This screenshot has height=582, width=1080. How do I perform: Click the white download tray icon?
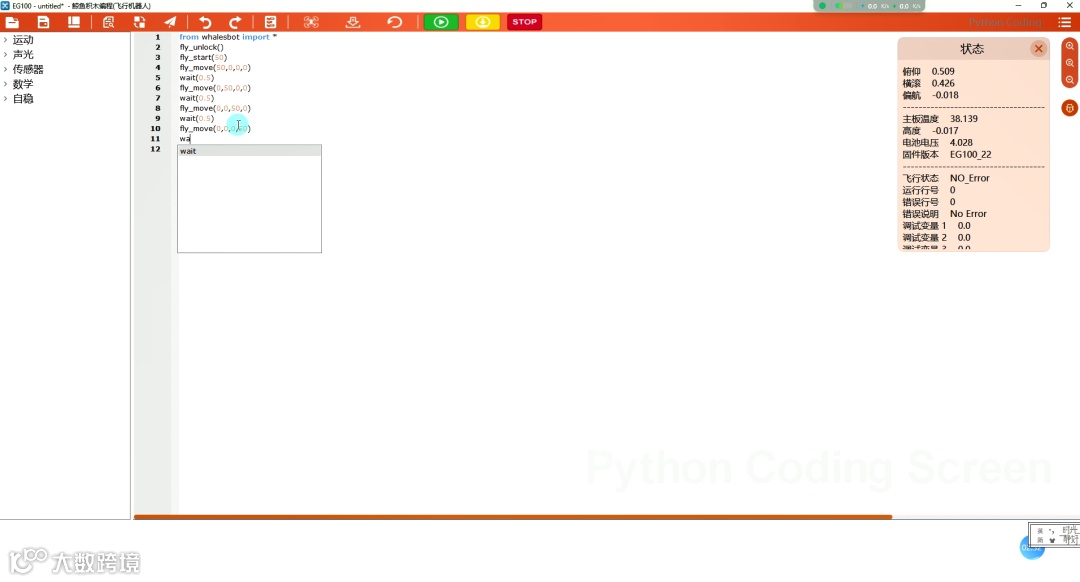click(353, 22)
